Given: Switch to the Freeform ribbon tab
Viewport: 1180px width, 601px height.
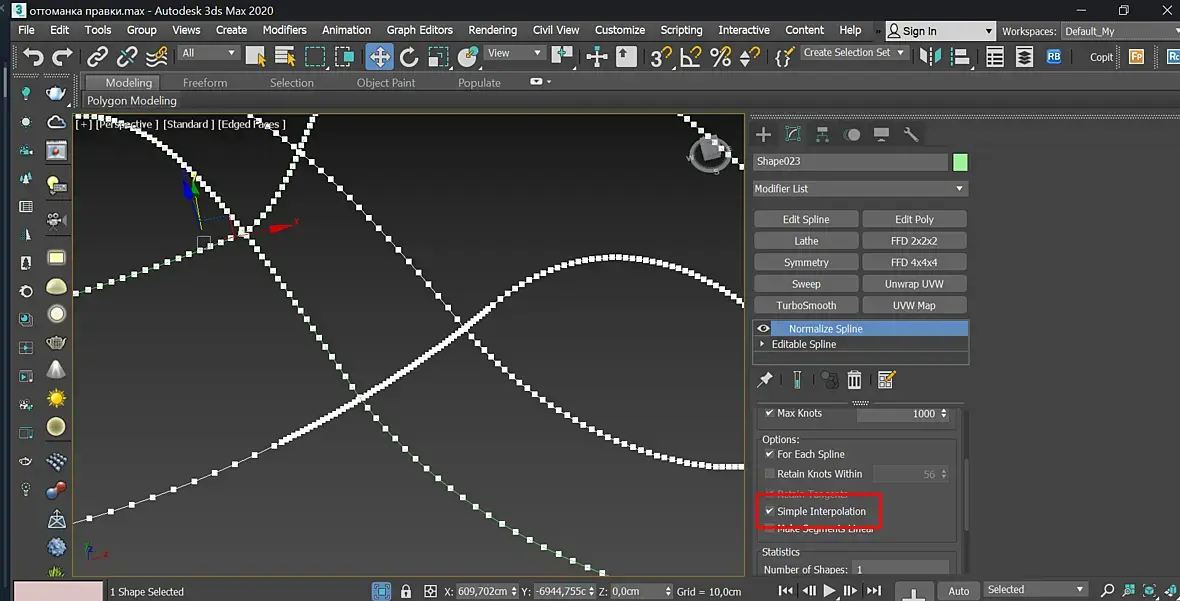Looking at the screenshot, I should tap(205, 83).
